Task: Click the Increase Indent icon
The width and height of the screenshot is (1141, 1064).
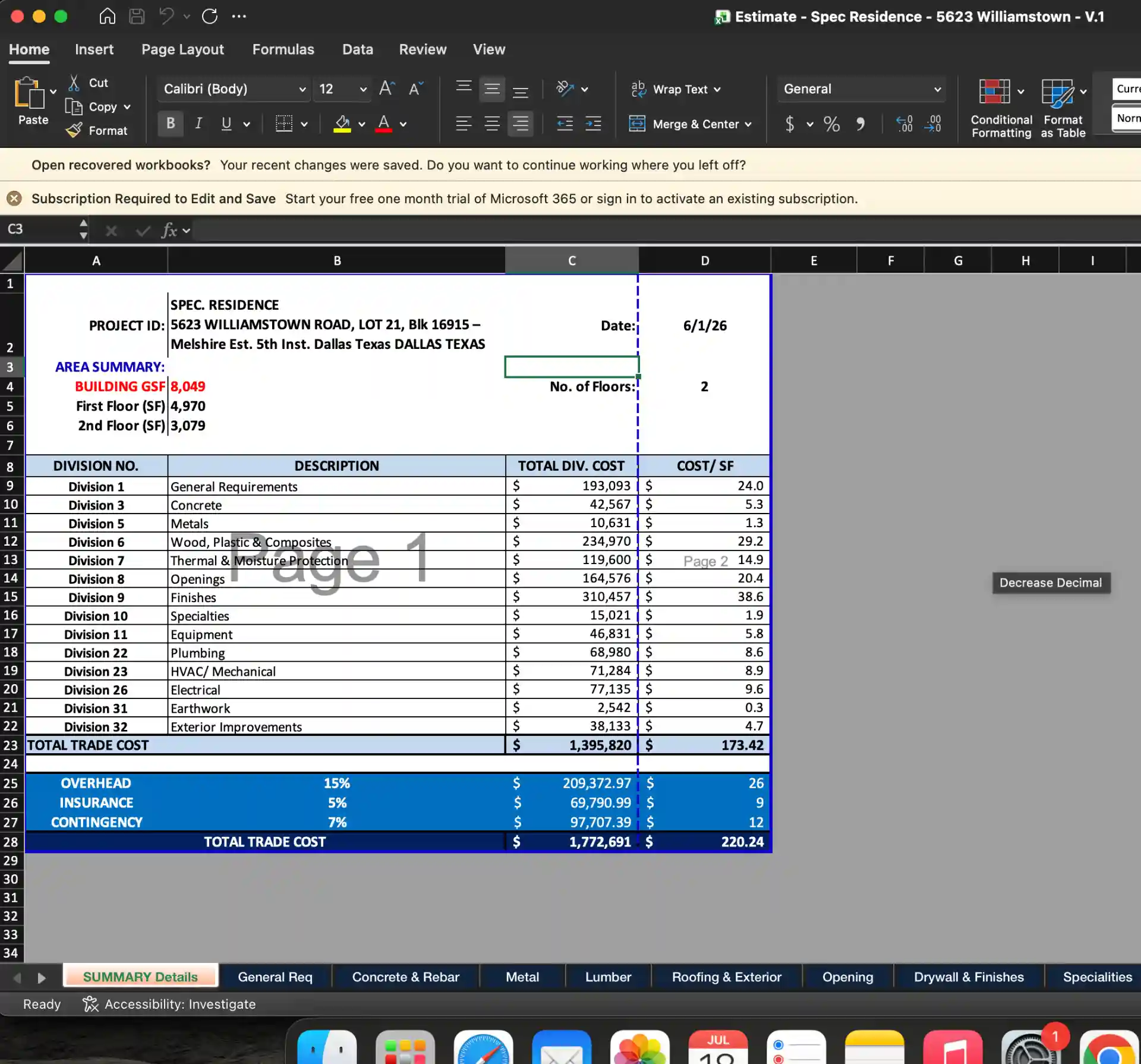Action: [x=593, y=124]
